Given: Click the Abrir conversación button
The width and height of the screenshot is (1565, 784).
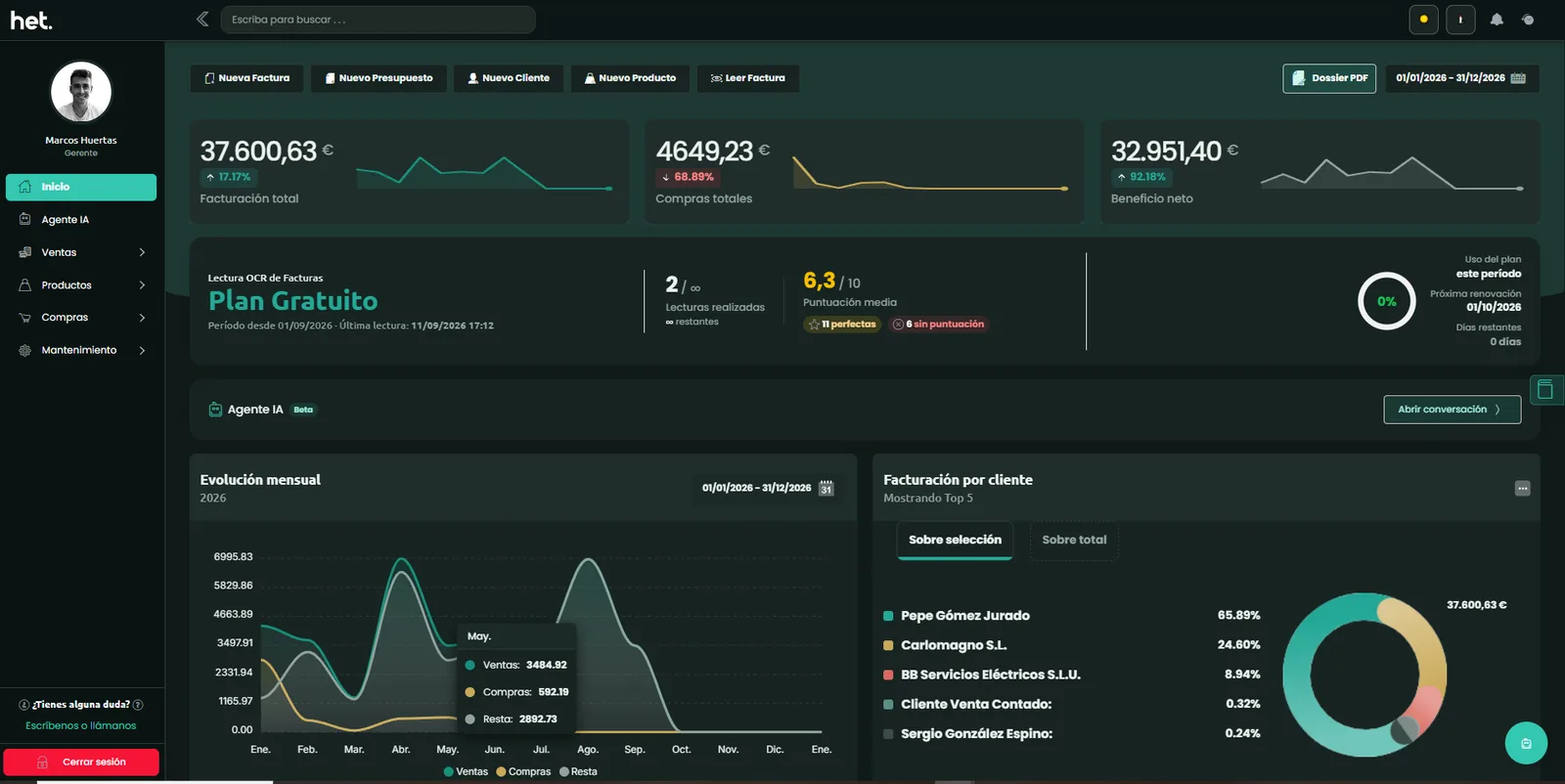Looking at the screenshot, I should point(1453,410).
